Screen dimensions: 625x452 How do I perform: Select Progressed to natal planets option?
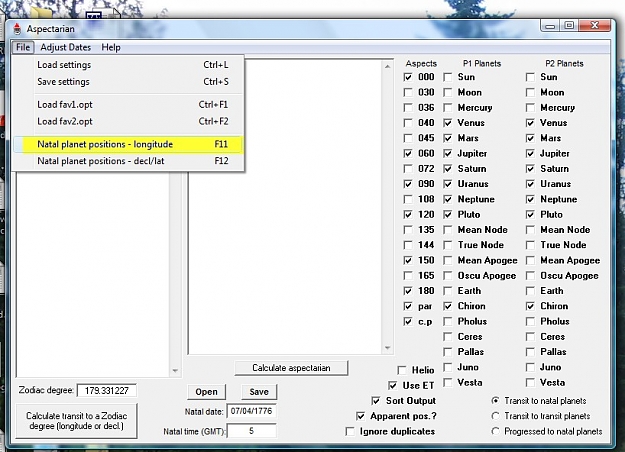point(495,431)
